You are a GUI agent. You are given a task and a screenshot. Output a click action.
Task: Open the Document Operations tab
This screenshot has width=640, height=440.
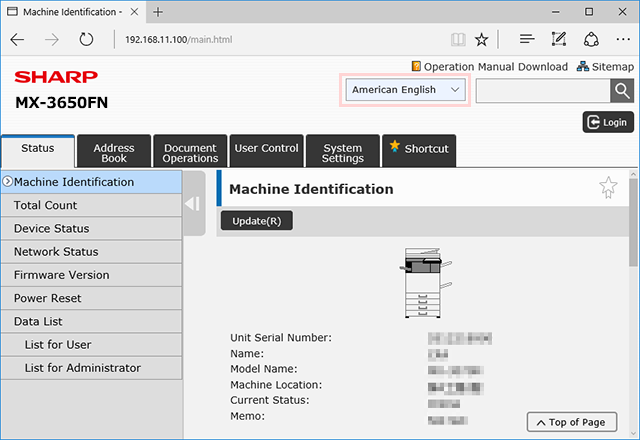coord(190,151)
